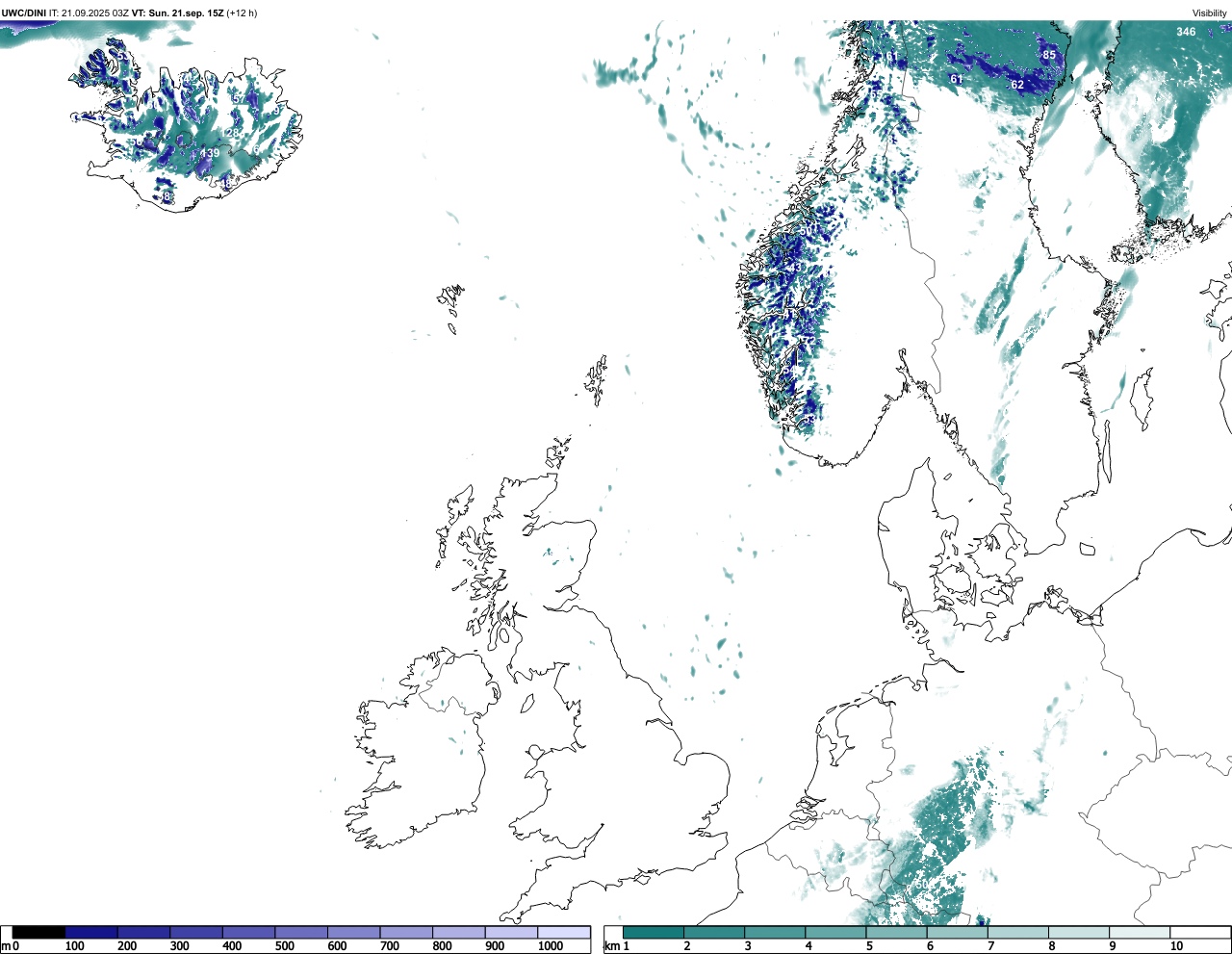The image size is (1232, 954).
Task: Click the 700–800 m legend swatch
Action: point(406,932)
